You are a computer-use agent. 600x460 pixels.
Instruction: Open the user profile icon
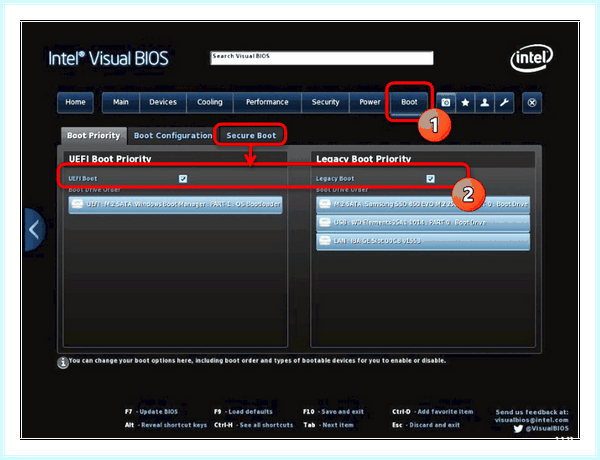click(x=485, y=103)
